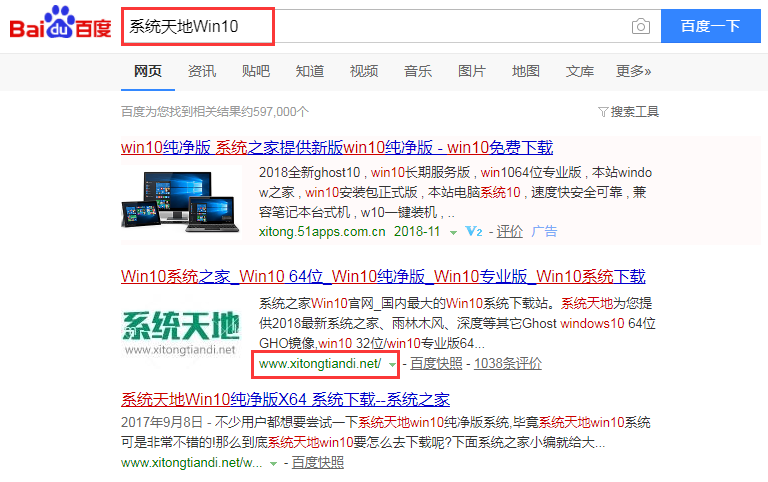Expand arrow beside third result's URL
This screenshot has width=768, height=482.
pos(274,463)
